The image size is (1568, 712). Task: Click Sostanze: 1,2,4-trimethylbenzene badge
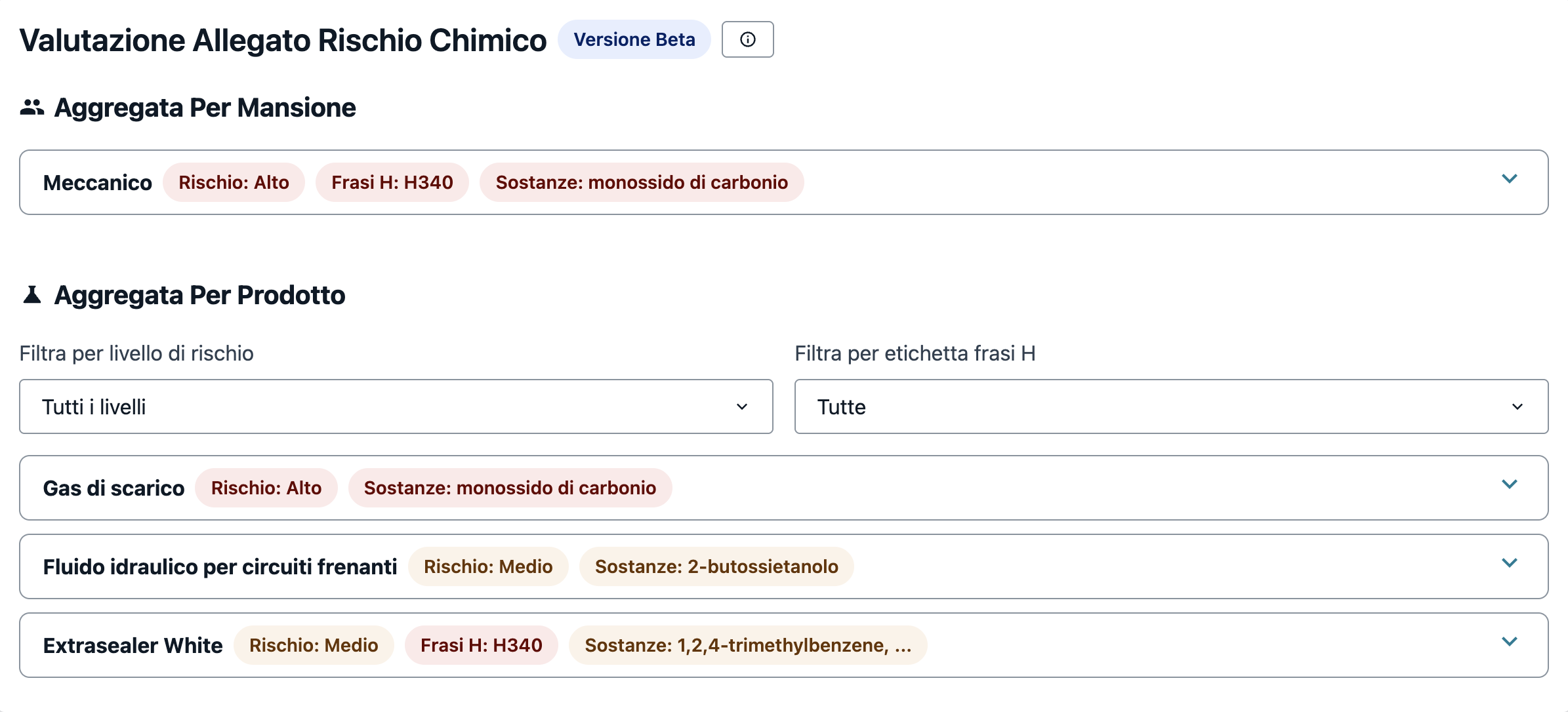[x=748, y=645]
